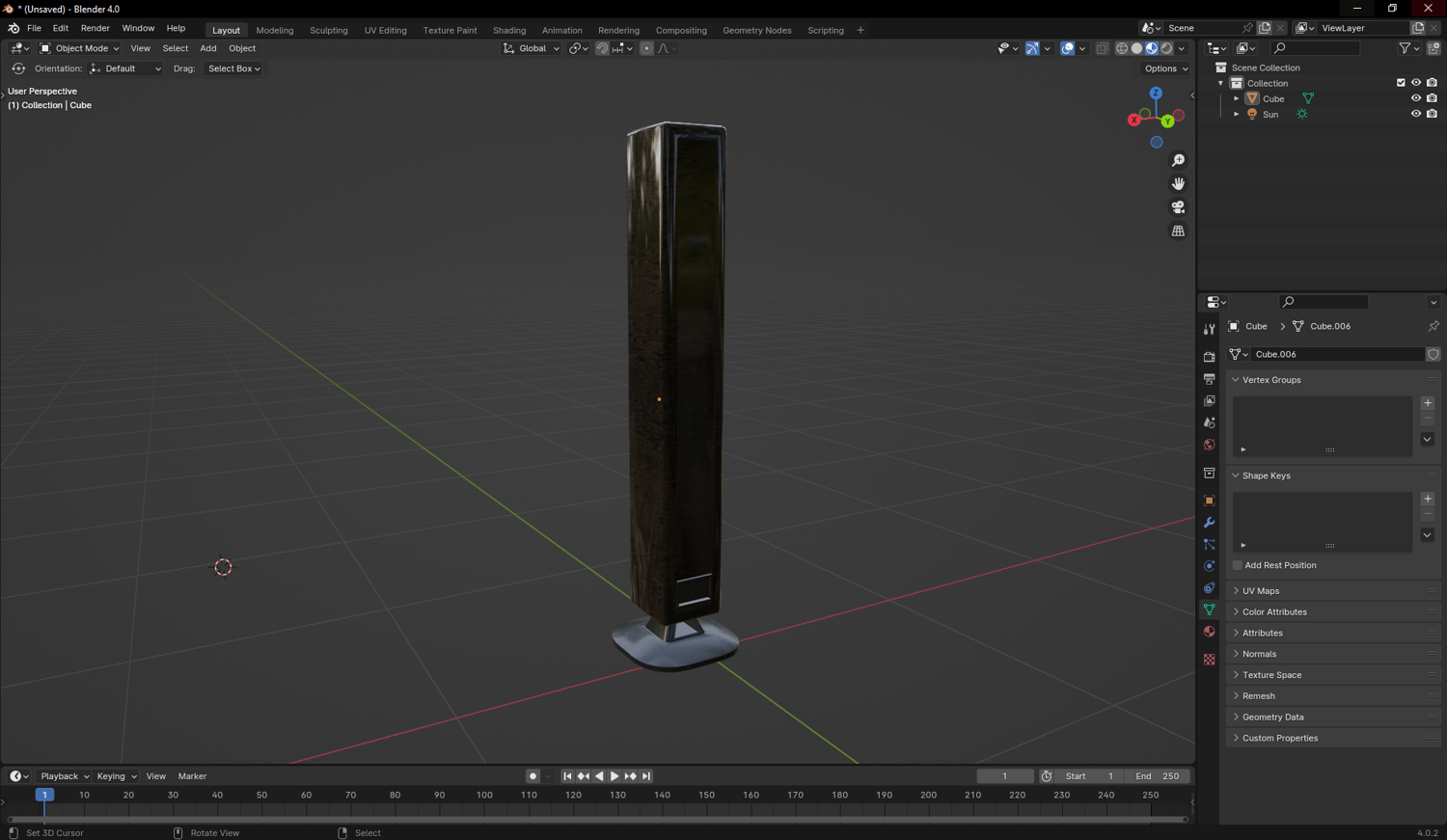Switch to the Shading workspace tab
1447x840 pixels.
click(508, 30)
